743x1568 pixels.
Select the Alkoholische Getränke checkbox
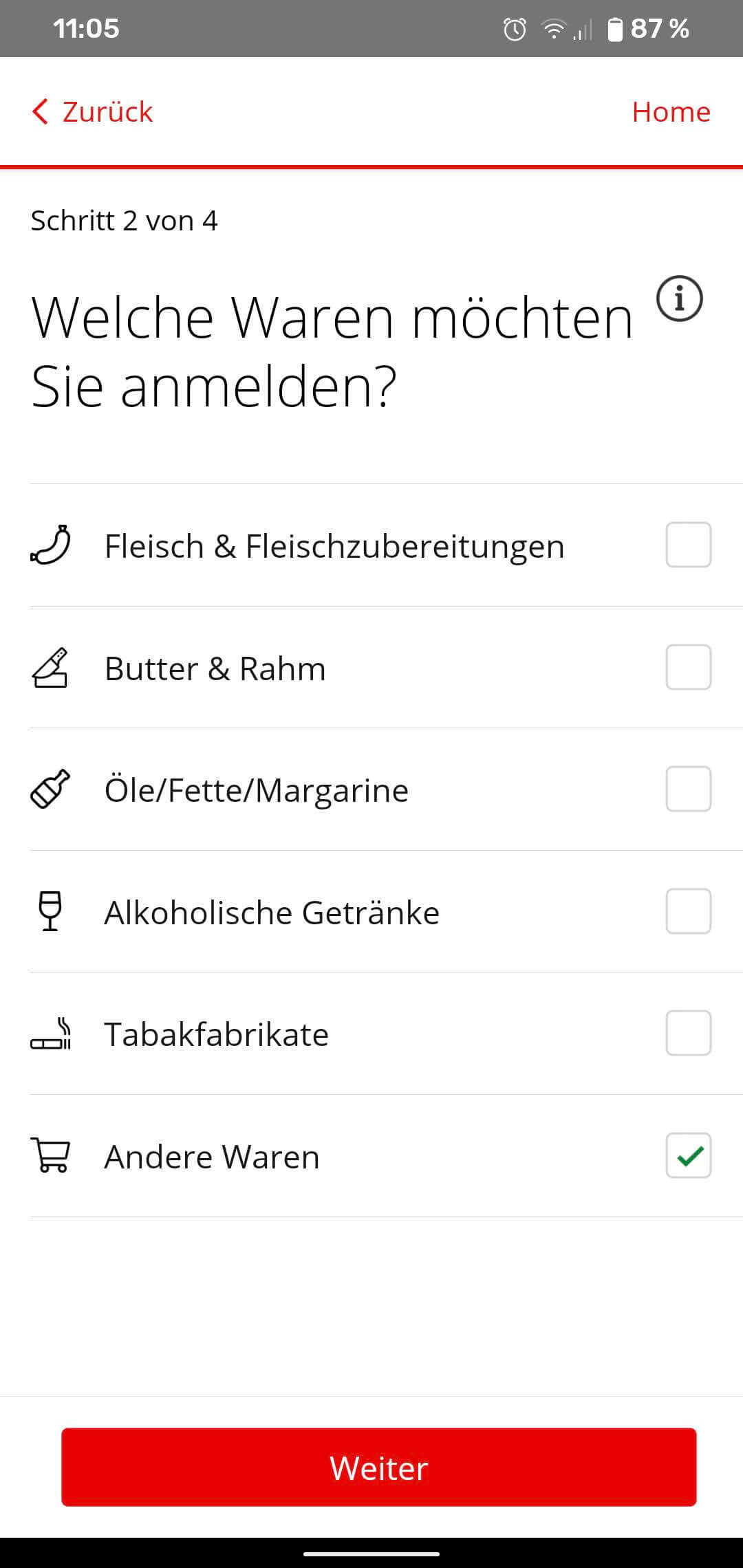coord(688,911)
